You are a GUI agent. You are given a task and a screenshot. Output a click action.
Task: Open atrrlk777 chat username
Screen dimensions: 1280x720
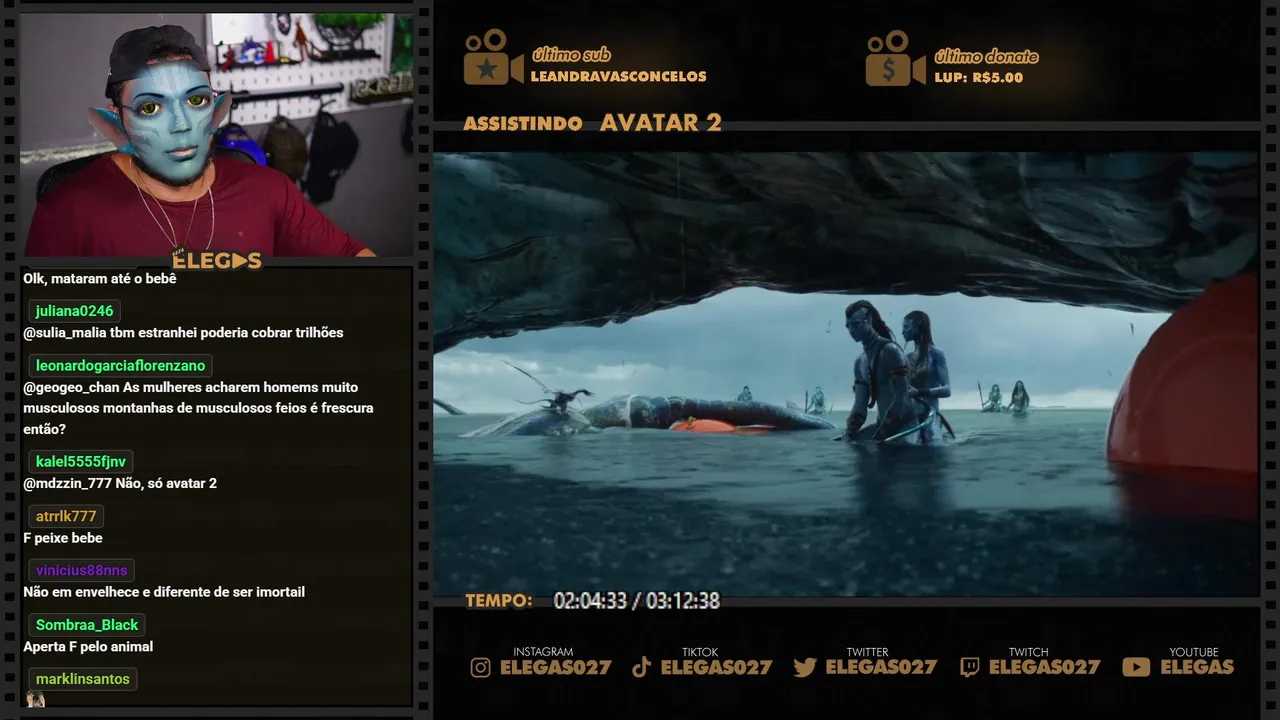pyautogui.click(x=66, y=517)
